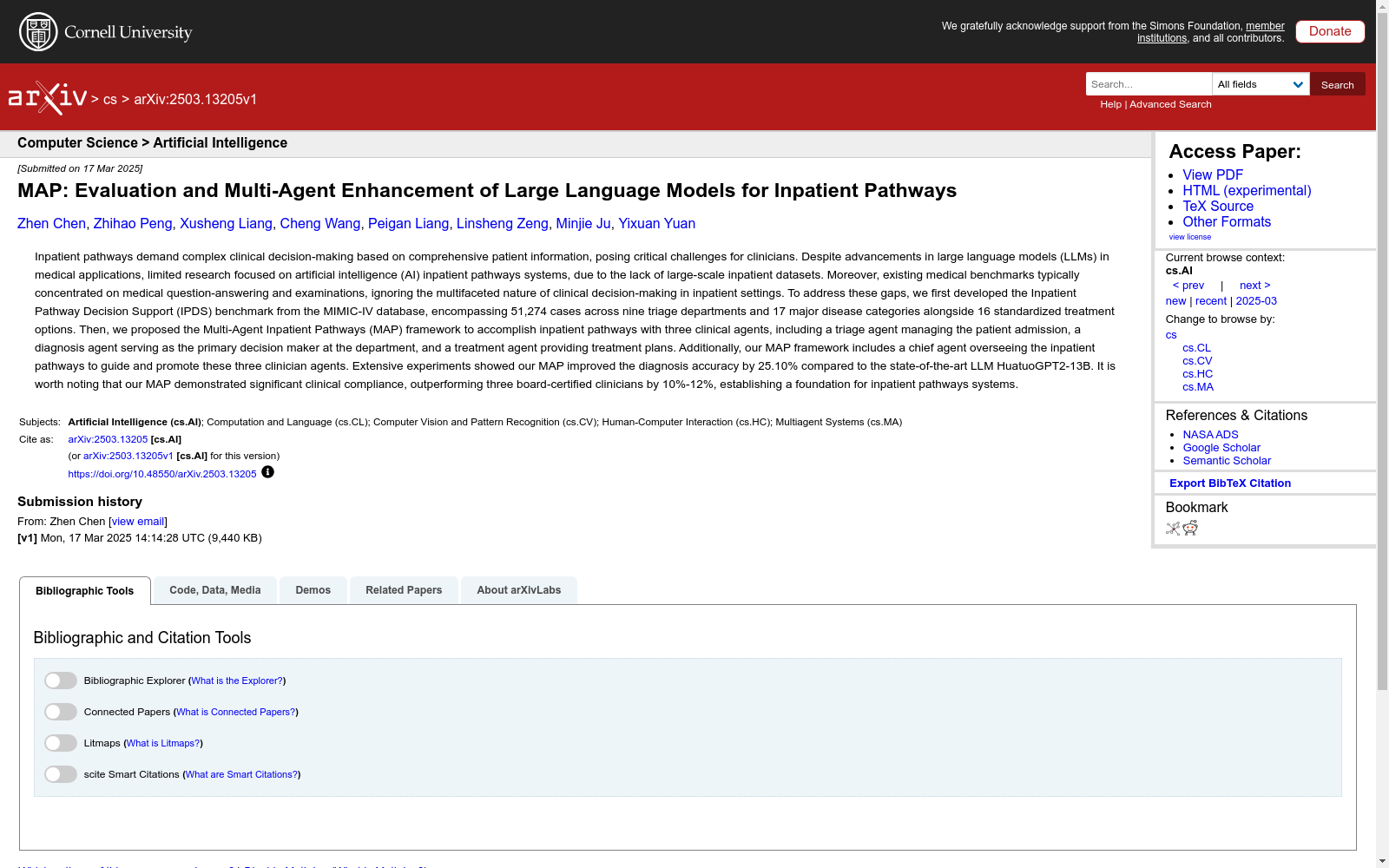Open author Peigan Liang's page
Viewport: 1389px width, 868px height.
409,224
